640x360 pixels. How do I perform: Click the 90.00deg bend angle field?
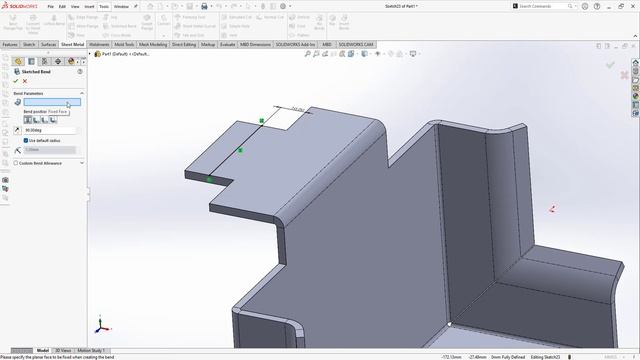[50, 130]
